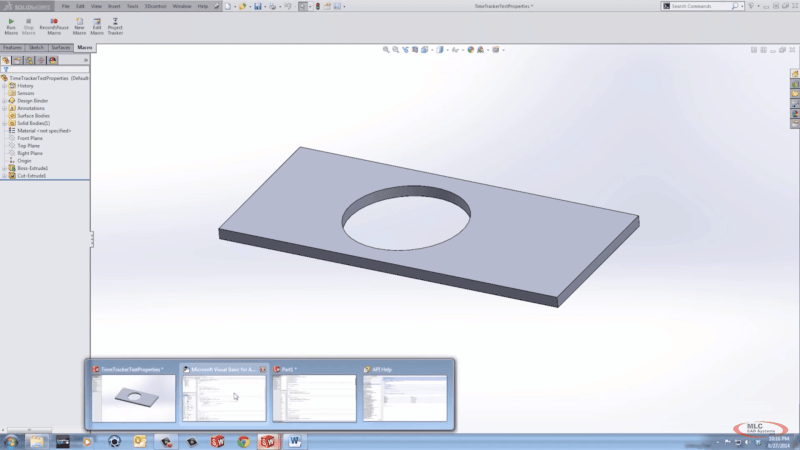
Task: Open the Open file dropdown arrow
Action: coord(249,7)
